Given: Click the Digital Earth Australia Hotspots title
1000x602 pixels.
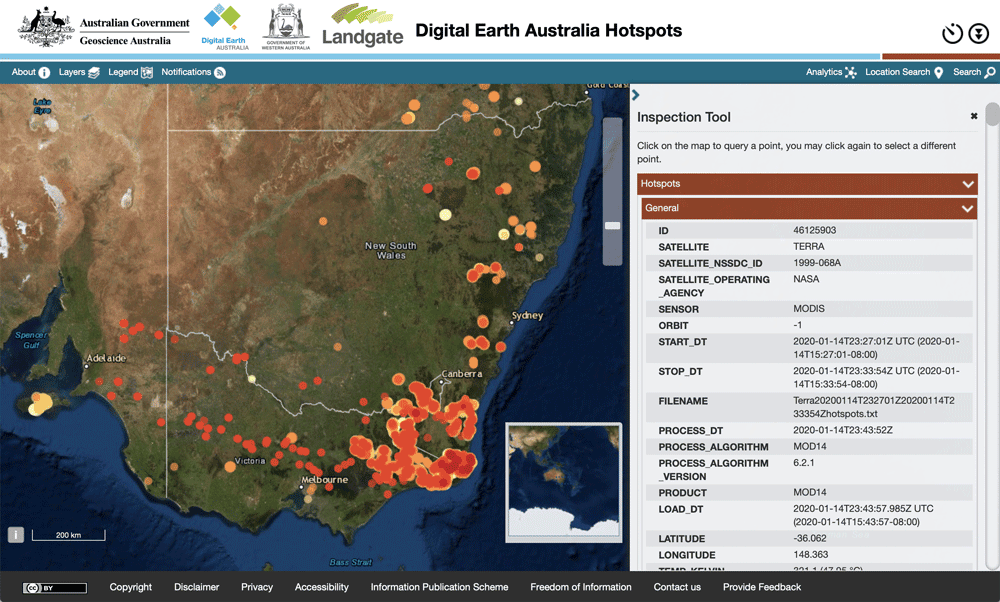Looking at the screenshot, I should pos(548,31).
